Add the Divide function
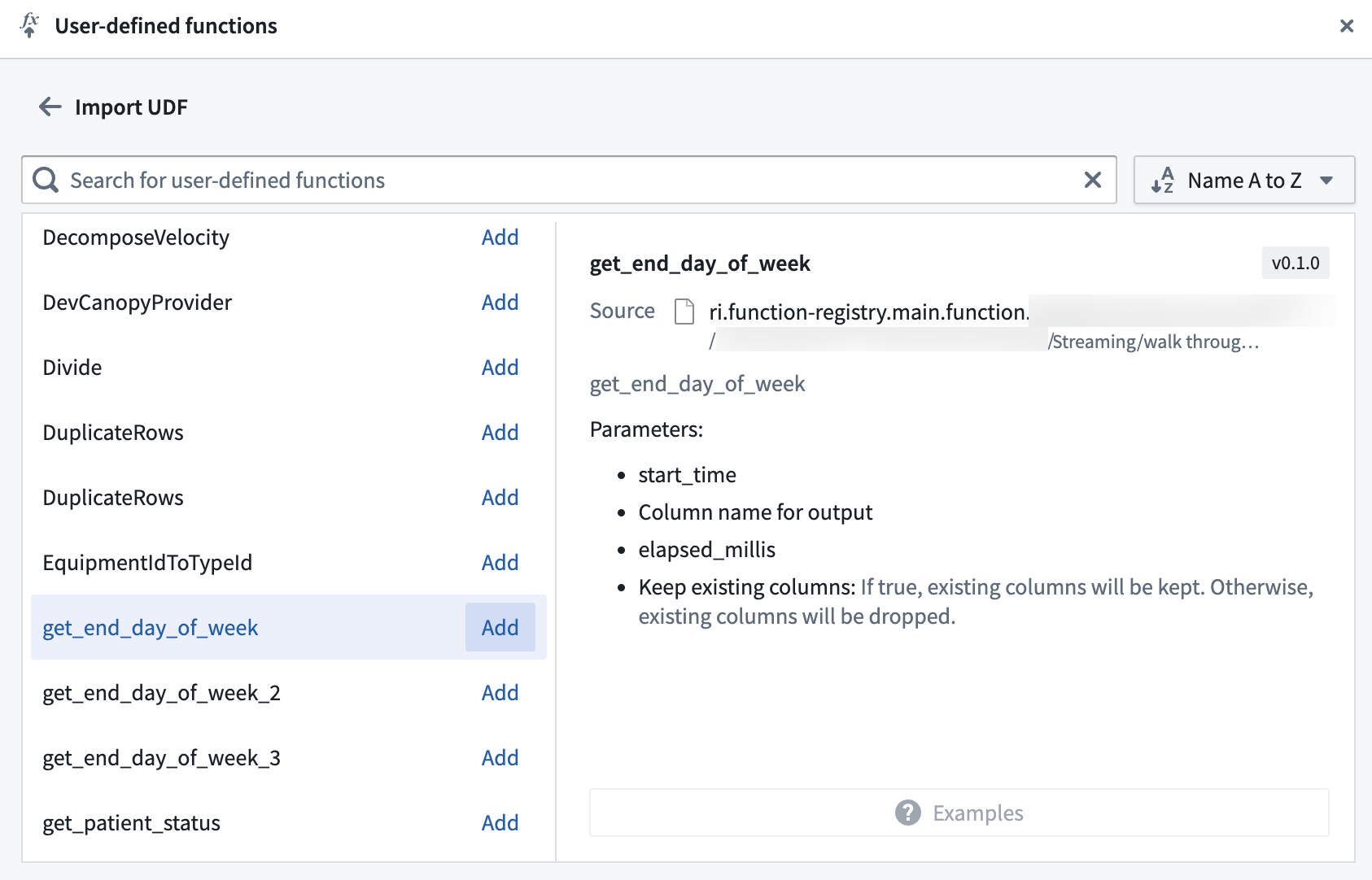 coord(500,367)
